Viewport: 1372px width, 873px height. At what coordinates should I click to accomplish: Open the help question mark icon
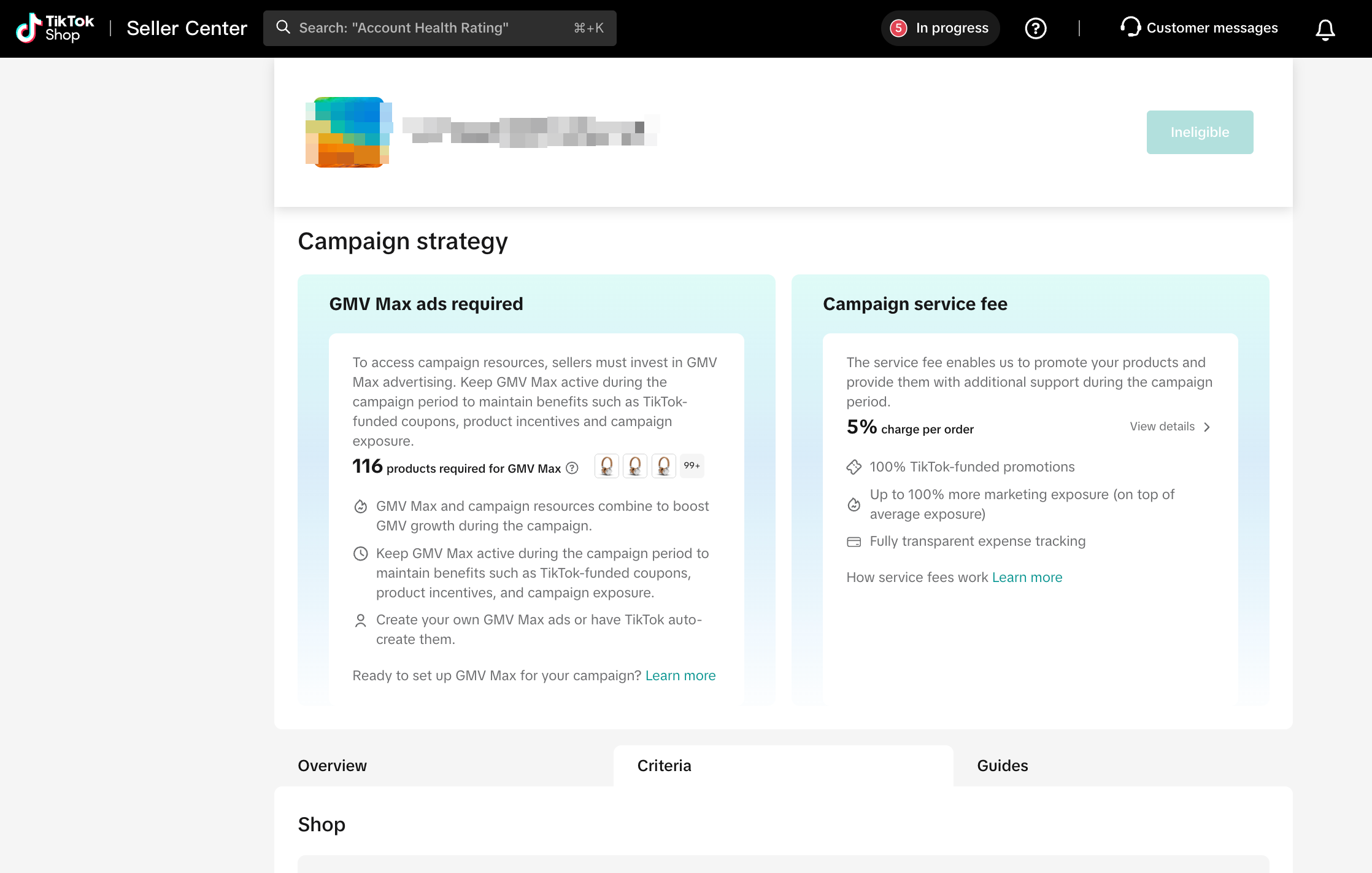tap(1035, 28)
